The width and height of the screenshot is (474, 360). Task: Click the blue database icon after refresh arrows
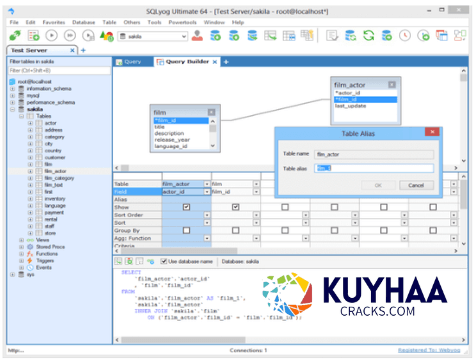tap(387, 35)
